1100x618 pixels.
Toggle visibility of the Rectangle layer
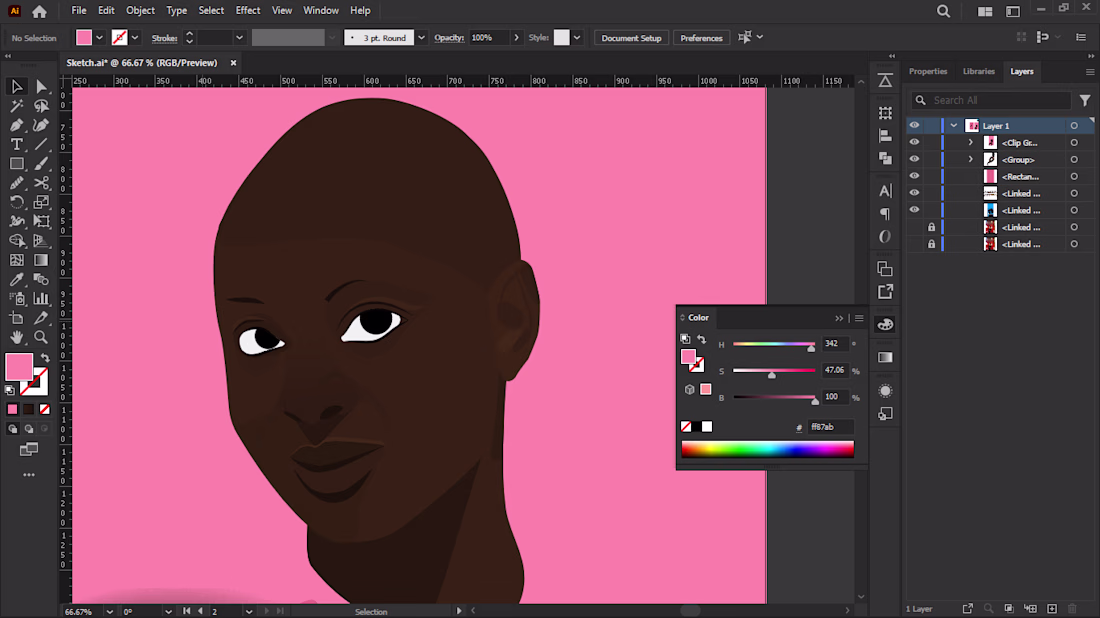(914, 176)
